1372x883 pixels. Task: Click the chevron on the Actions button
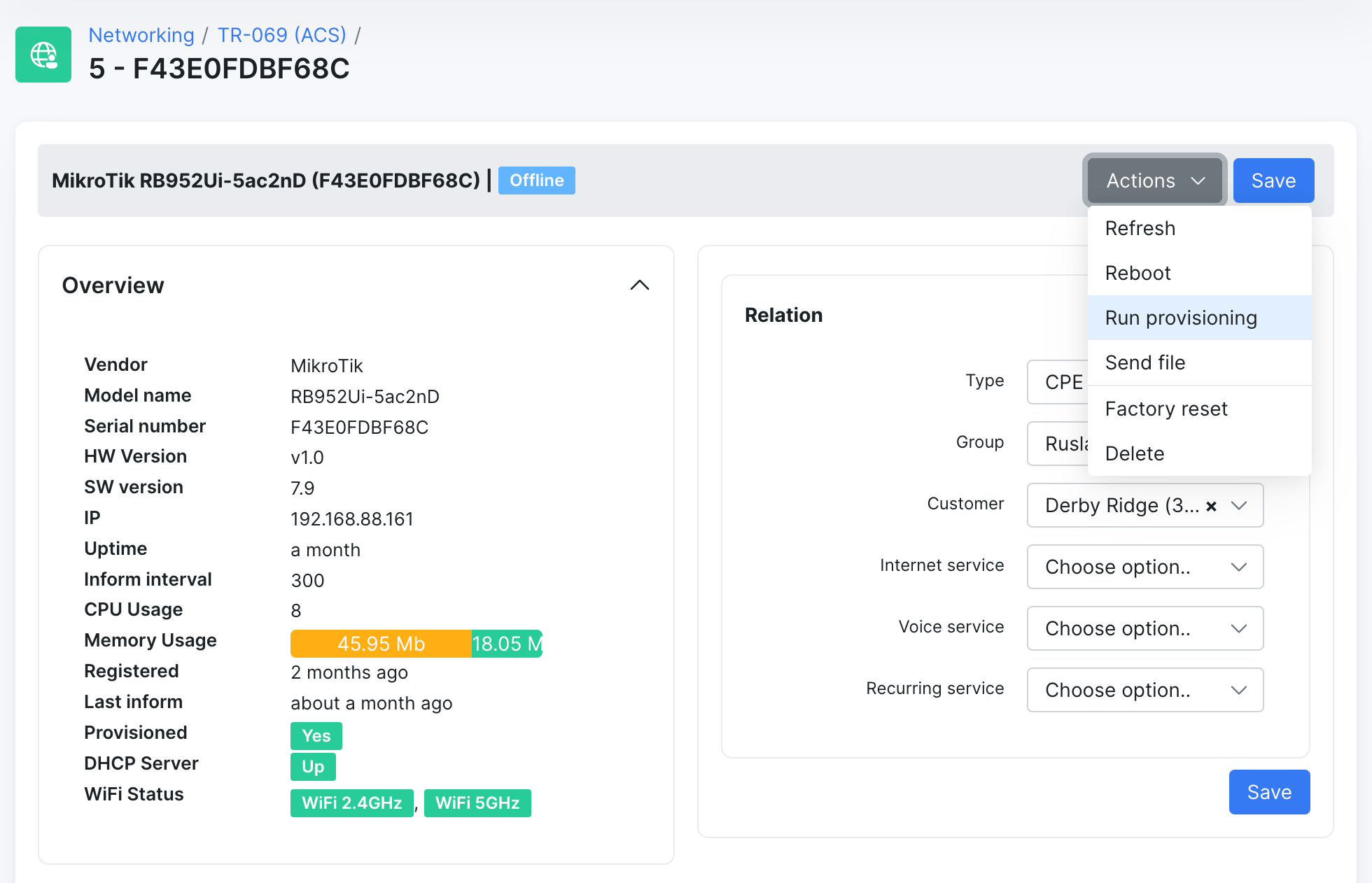pyautogui.click(x=1197, y=181)
